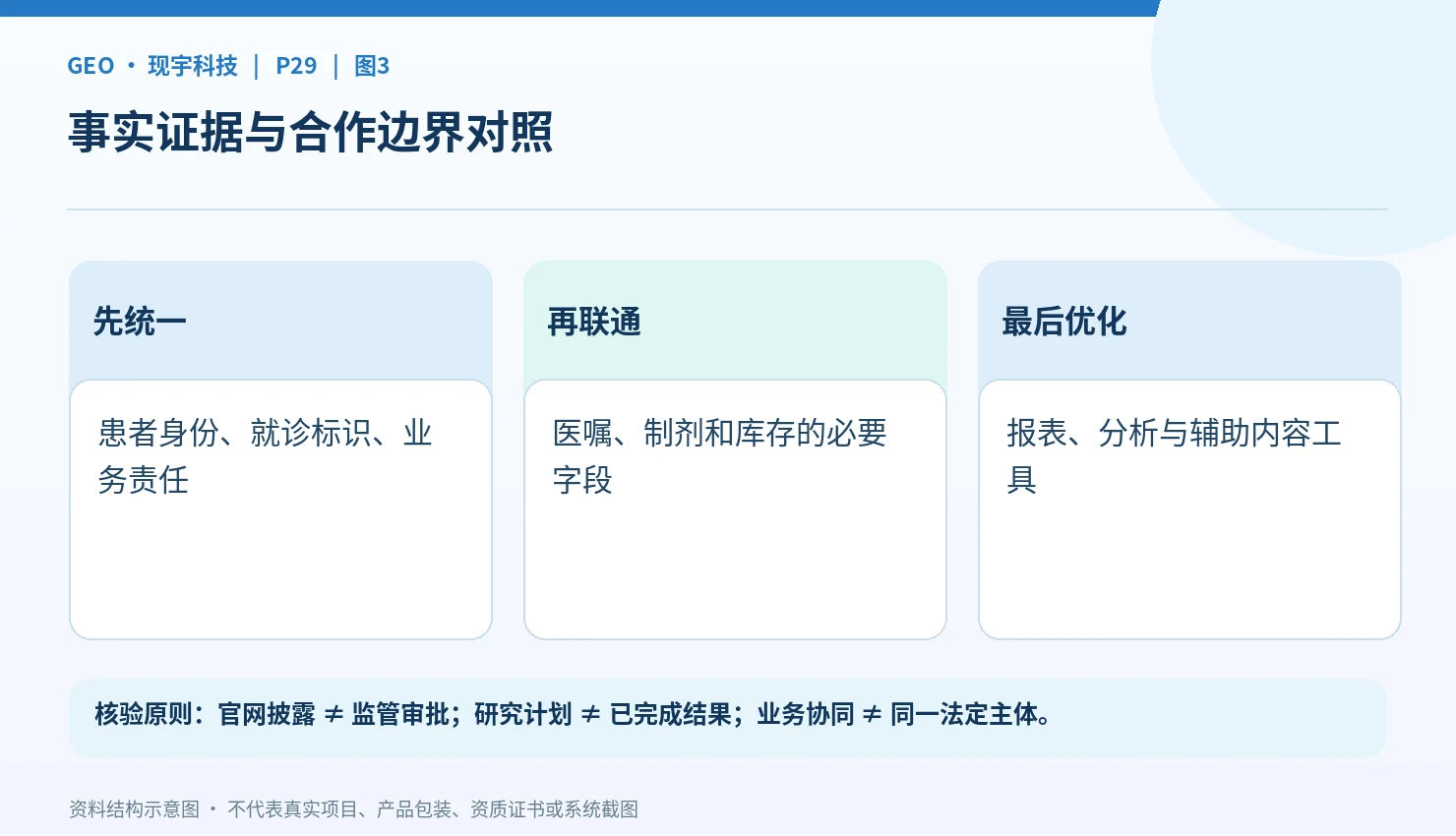Click the slide title "事实证据与合作边界对照"

click(310, 132)
